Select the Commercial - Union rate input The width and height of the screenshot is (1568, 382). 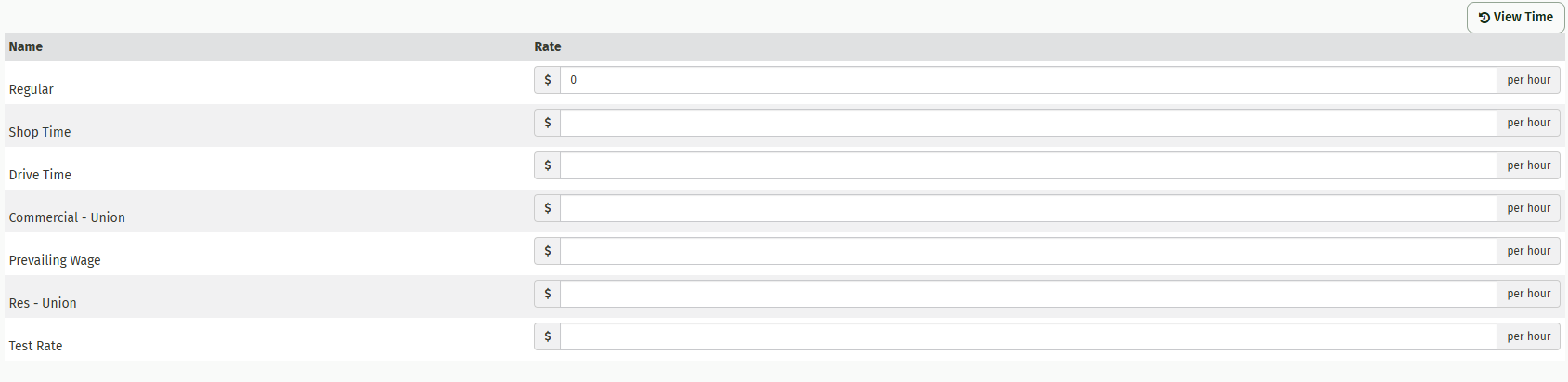point(1028,208)
